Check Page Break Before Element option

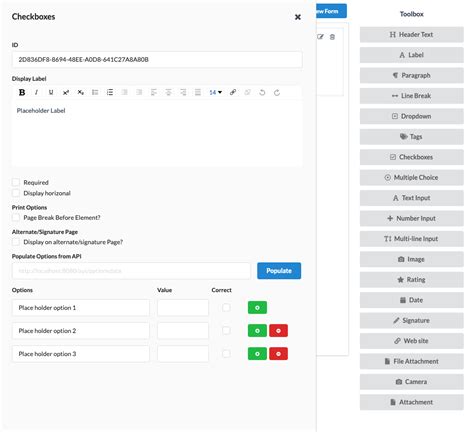(16, 218)
